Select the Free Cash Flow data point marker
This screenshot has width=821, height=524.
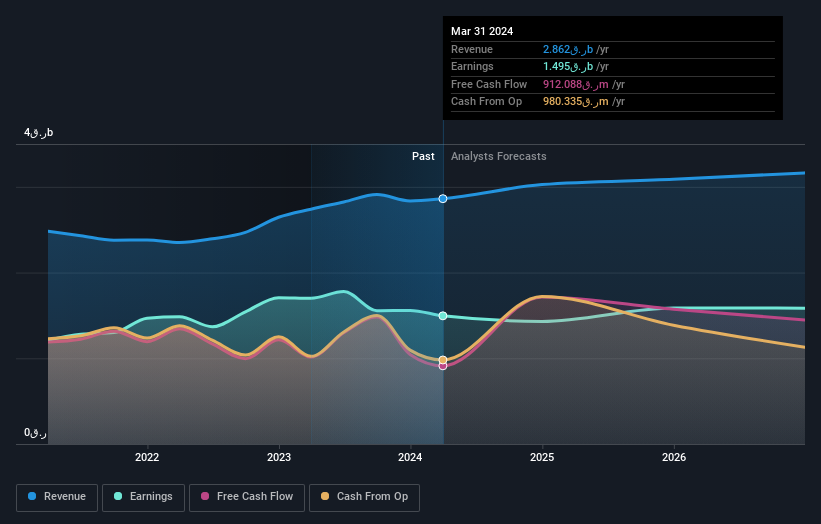pyautogui.click(x=443, y=366)
